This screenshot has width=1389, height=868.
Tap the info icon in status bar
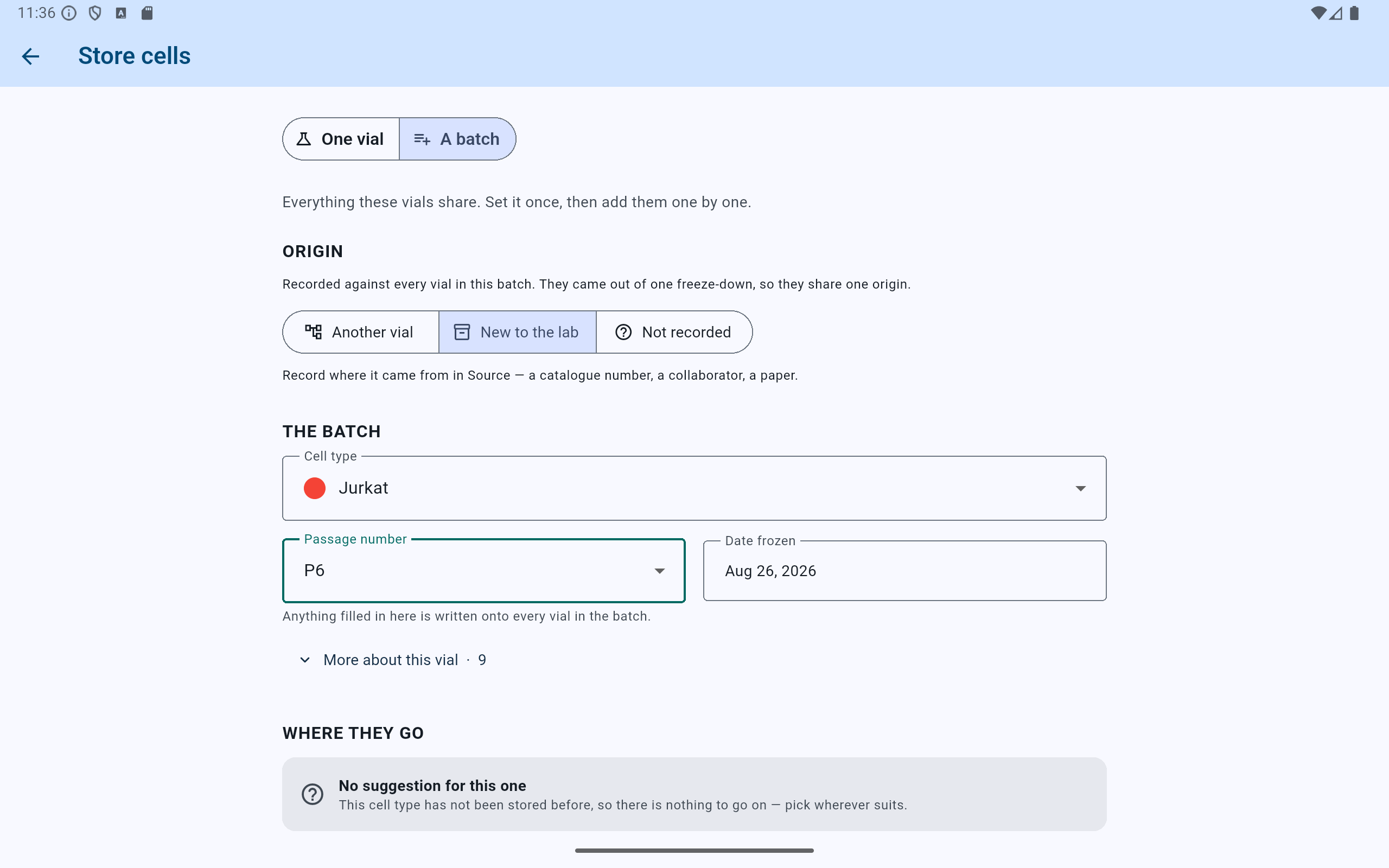pyautogui.click(x=69, y=13)
